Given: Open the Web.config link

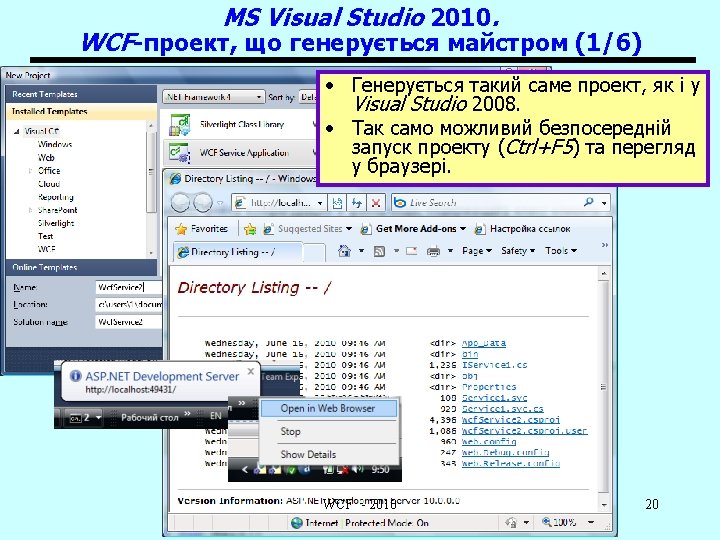Looking at the screenshot, I should [x=489, y=442].
